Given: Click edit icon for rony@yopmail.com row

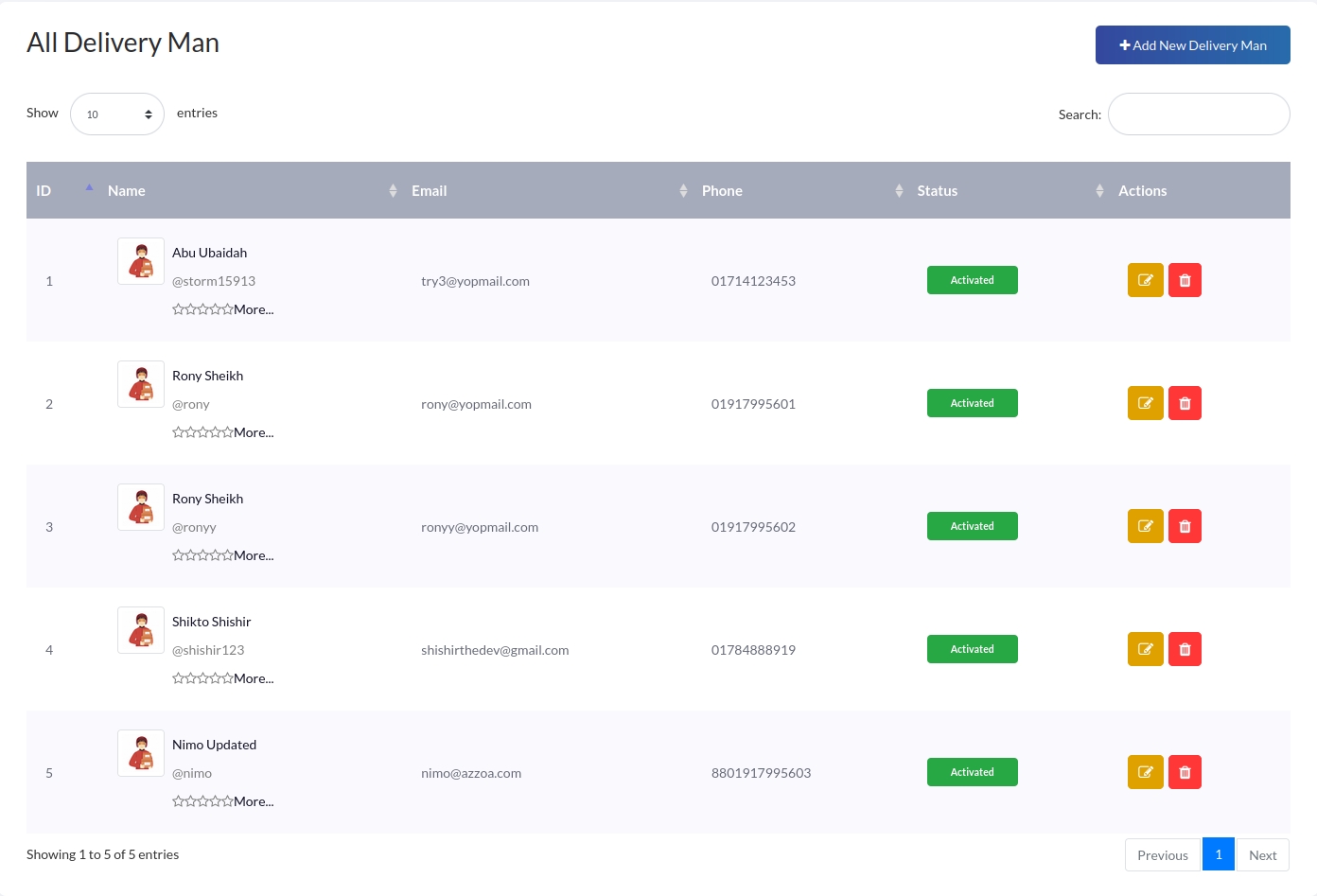Looking at the screenshot, I should 1145,403.
